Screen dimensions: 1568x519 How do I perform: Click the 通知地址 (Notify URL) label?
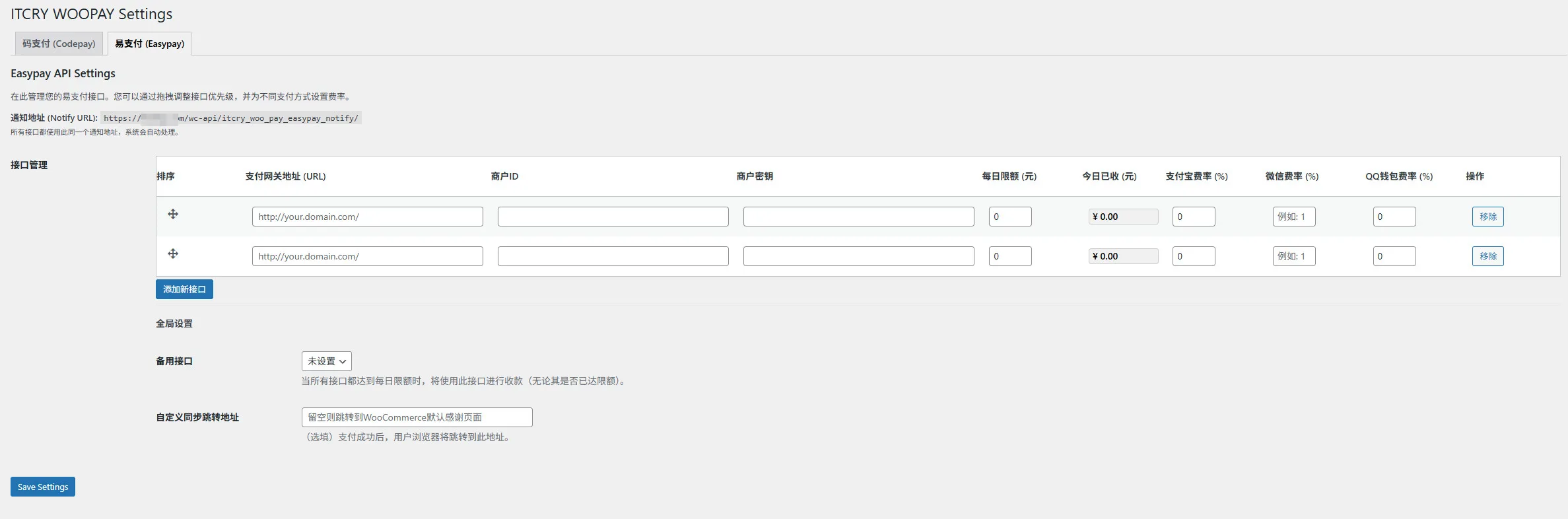(x=54, y=118)
